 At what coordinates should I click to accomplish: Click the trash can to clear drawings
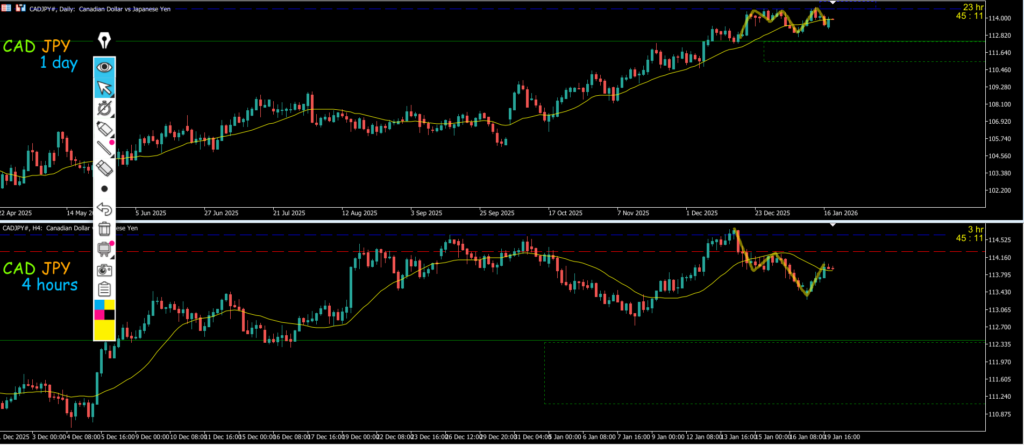coord(105,229)
